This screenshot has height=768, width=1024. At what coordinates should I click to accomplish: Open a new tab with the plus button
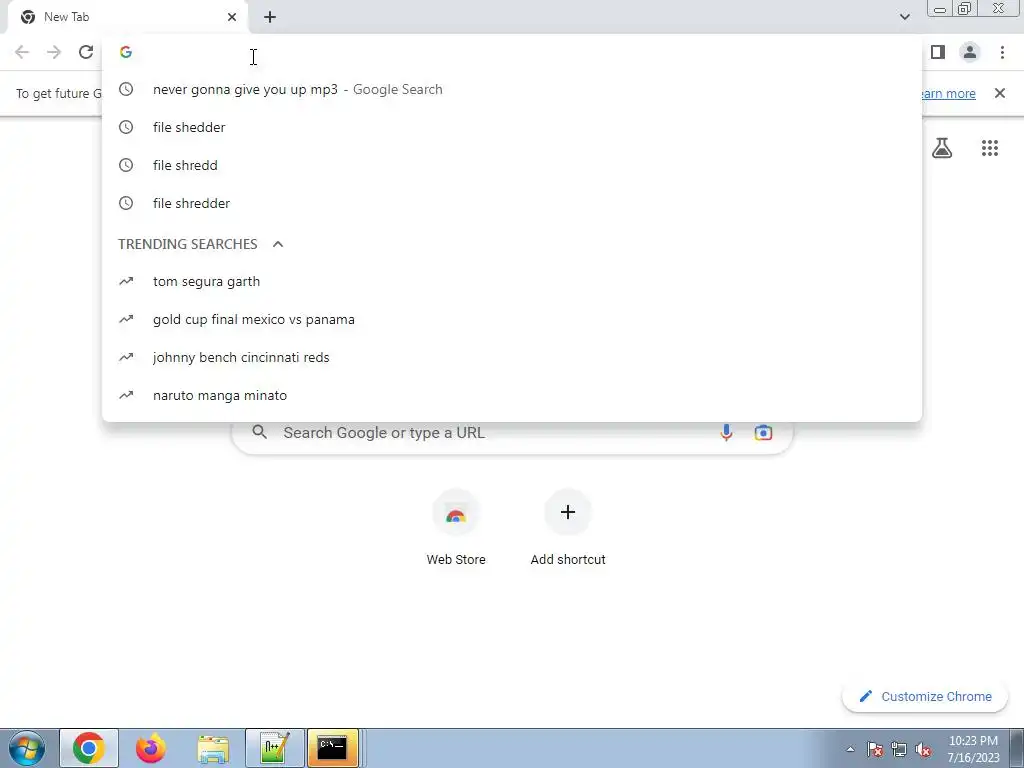[x=270, y=17]
